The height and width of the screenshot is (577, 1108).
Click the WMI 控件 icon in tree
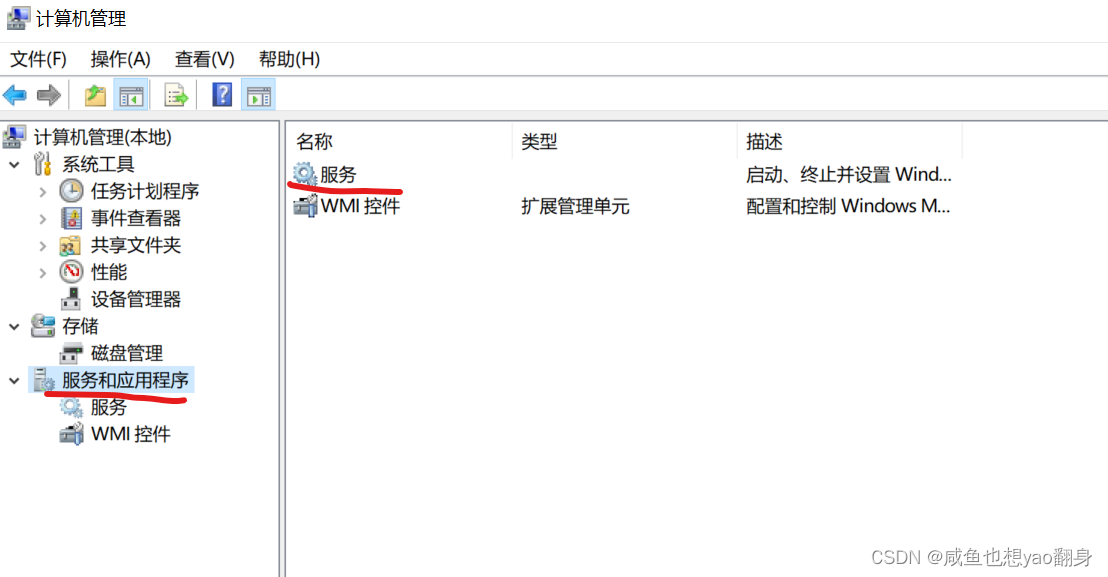(71, 434)
